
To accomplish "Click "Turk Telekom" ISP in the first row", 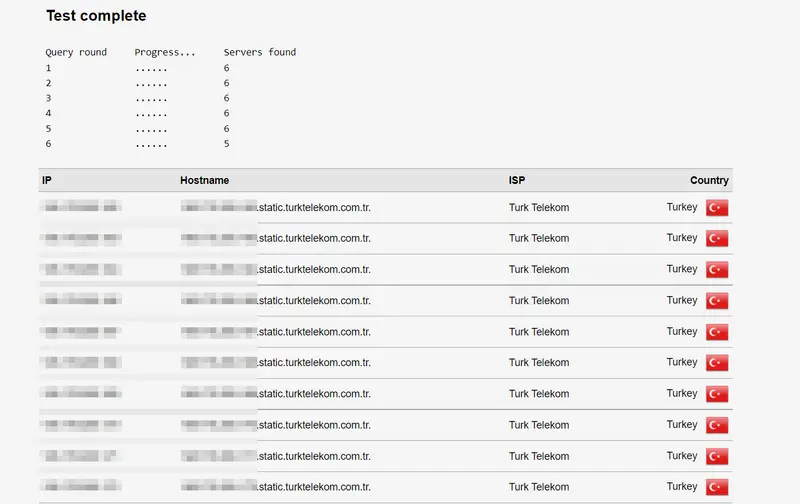I will click(x=539, y=208).
